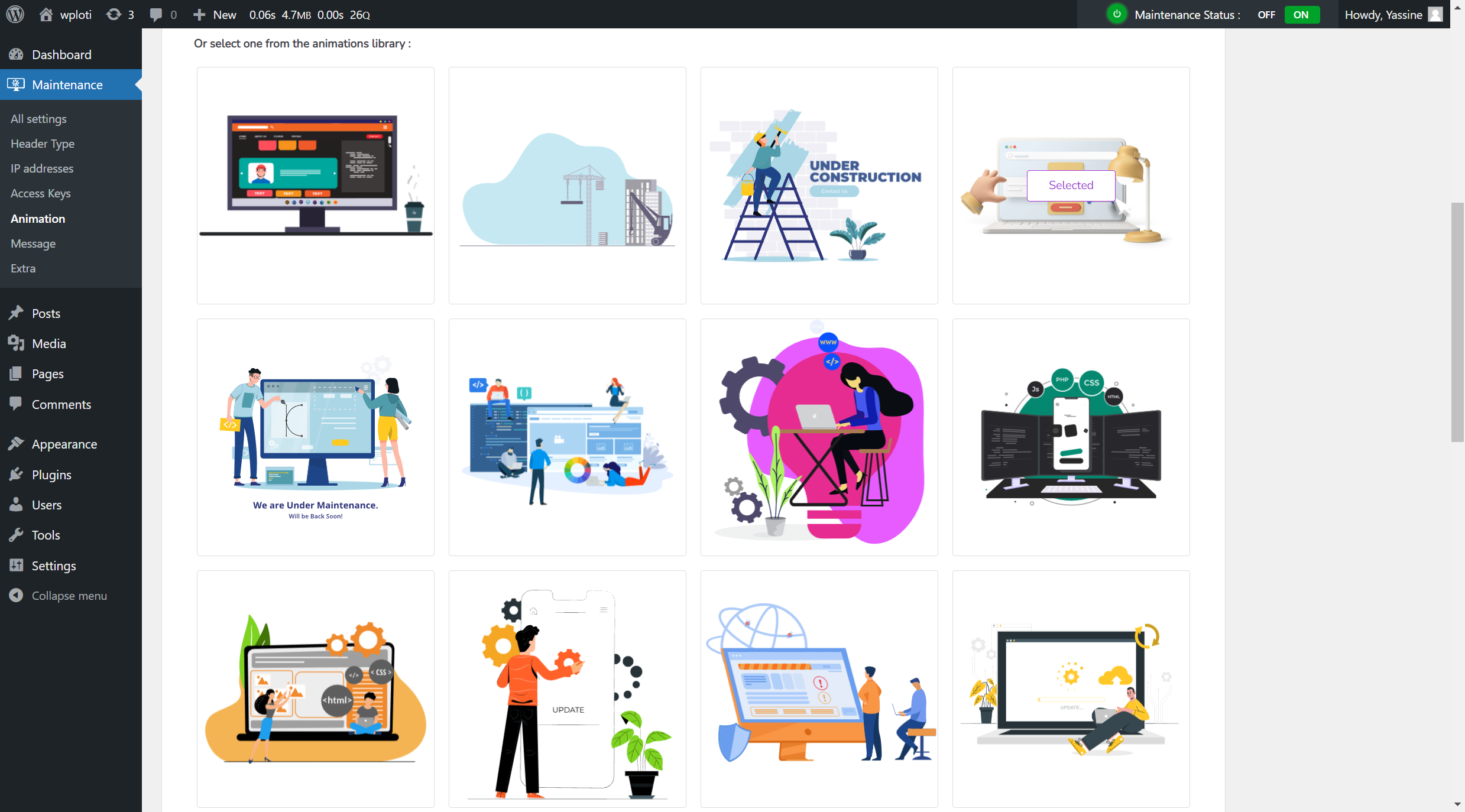This screenshot has width=1465, height=812.
Task: Turn maintenance status OFF
Action: [x=1266, y=15]
